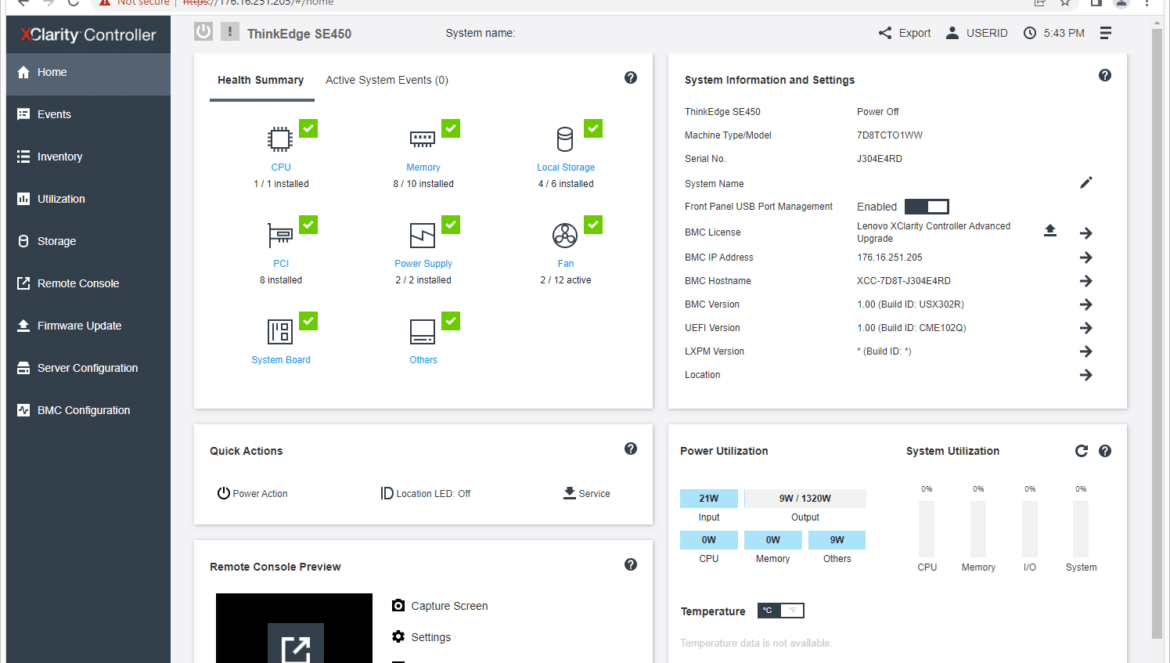The height and width of the screenshot is (663, 1170).
Task: Click Capture Screen in Remote Console Preview
Action: [440, 606]
